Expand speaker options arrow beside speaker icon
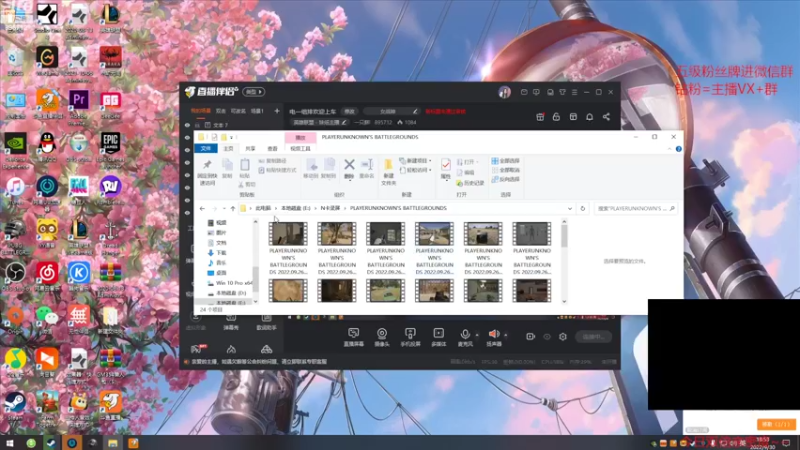The height and width of the screenshot is (450, 800). [505, 335]
